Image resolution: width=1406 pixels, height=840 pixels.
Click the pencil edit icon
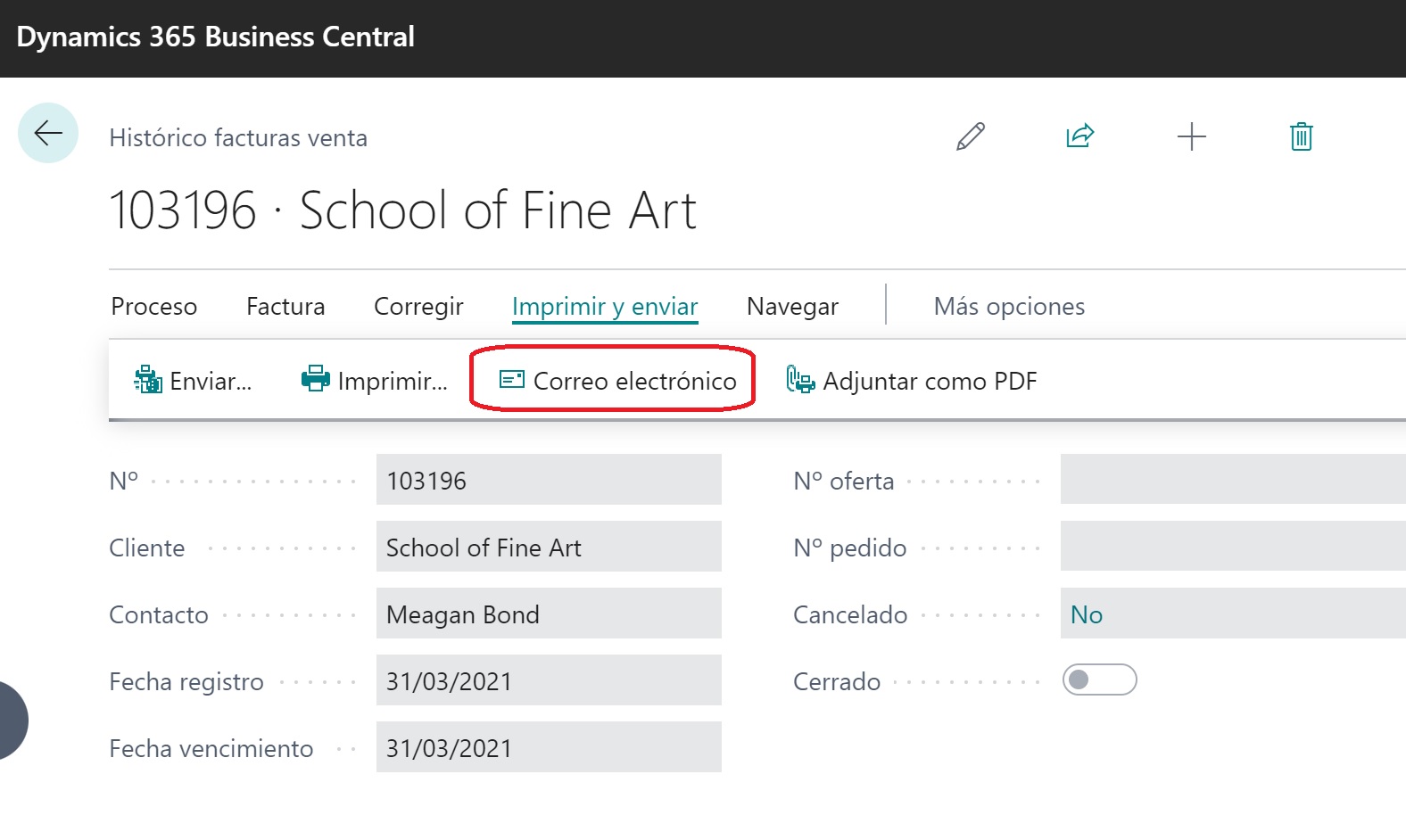tap(971, 136)
